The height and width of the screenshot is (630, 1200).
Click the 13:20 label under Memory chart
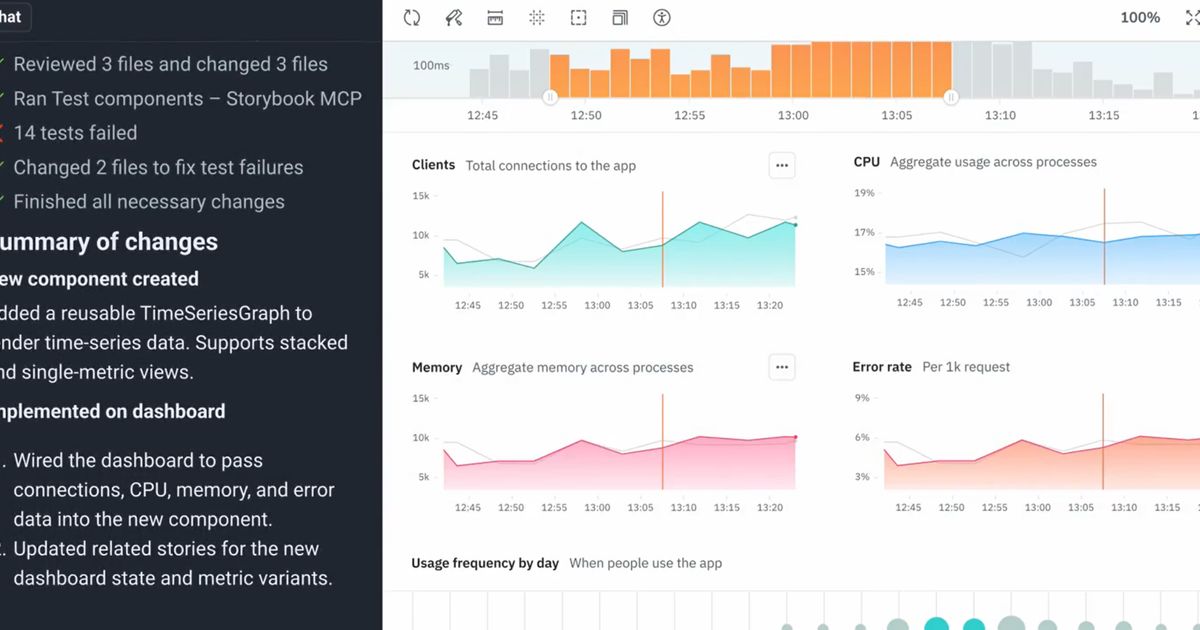[x=770, y=507]
